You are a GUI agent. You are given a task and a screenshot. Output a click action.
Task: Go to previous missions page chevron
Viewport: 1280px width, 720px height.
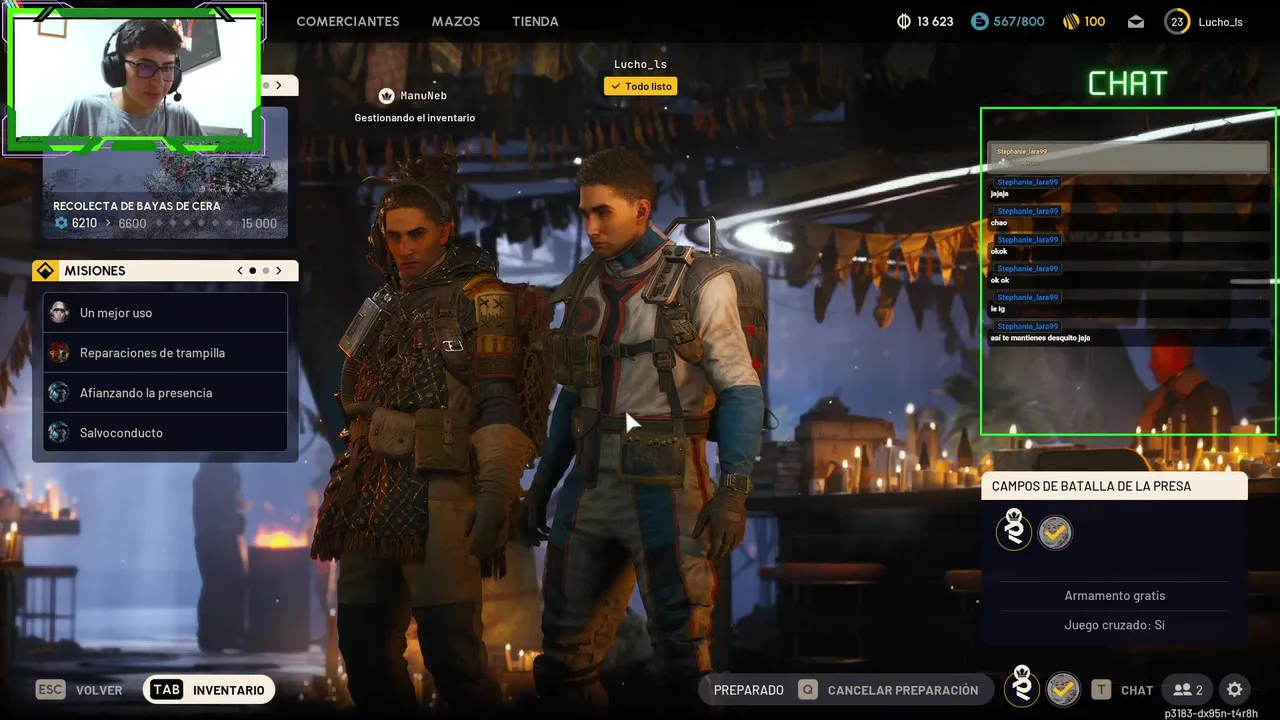(x=240, y=271)
